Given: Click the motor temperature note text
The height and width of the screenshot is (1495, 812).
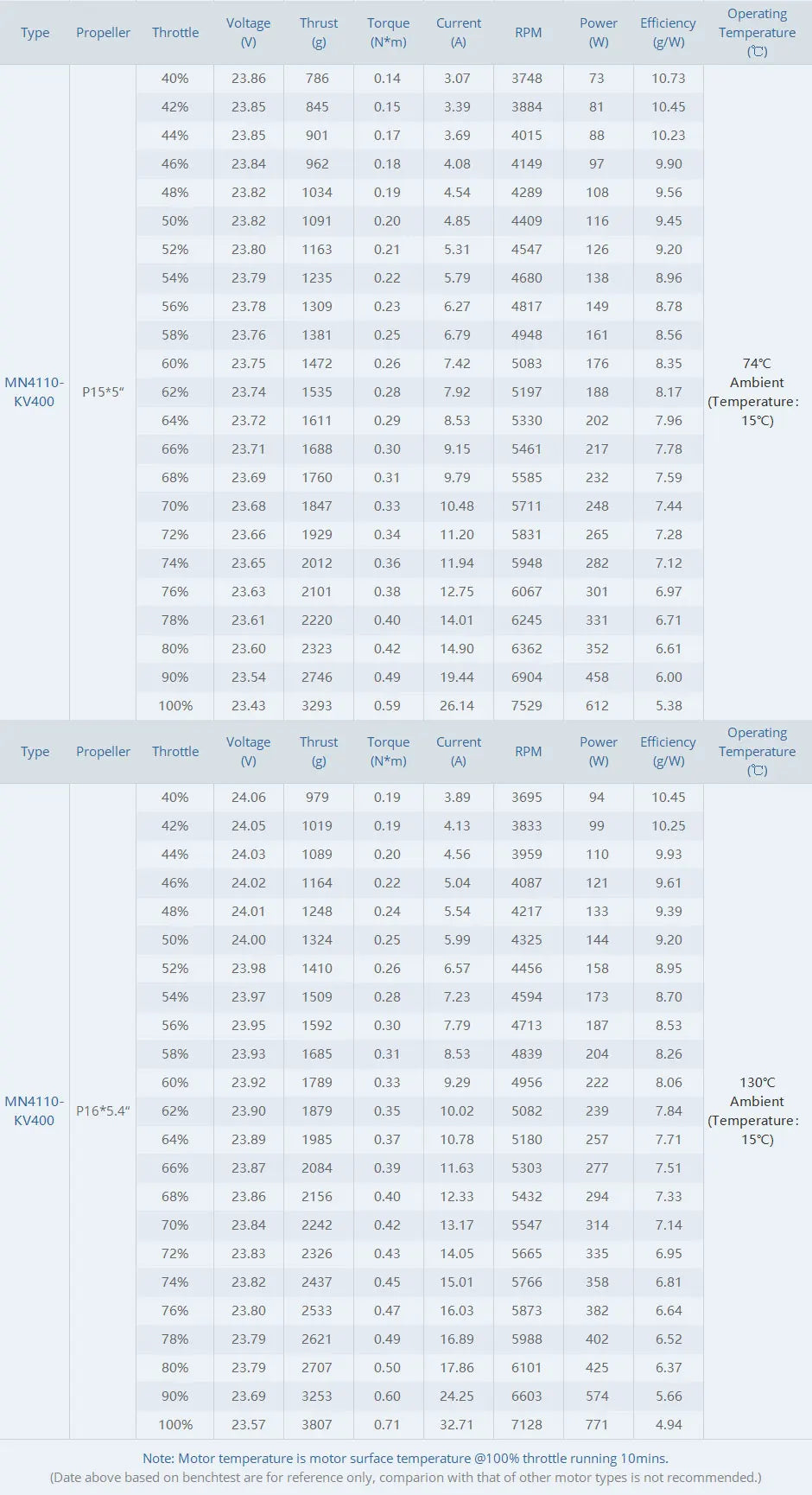Looking at the screenshot, I should click(x=406, y=1458).
